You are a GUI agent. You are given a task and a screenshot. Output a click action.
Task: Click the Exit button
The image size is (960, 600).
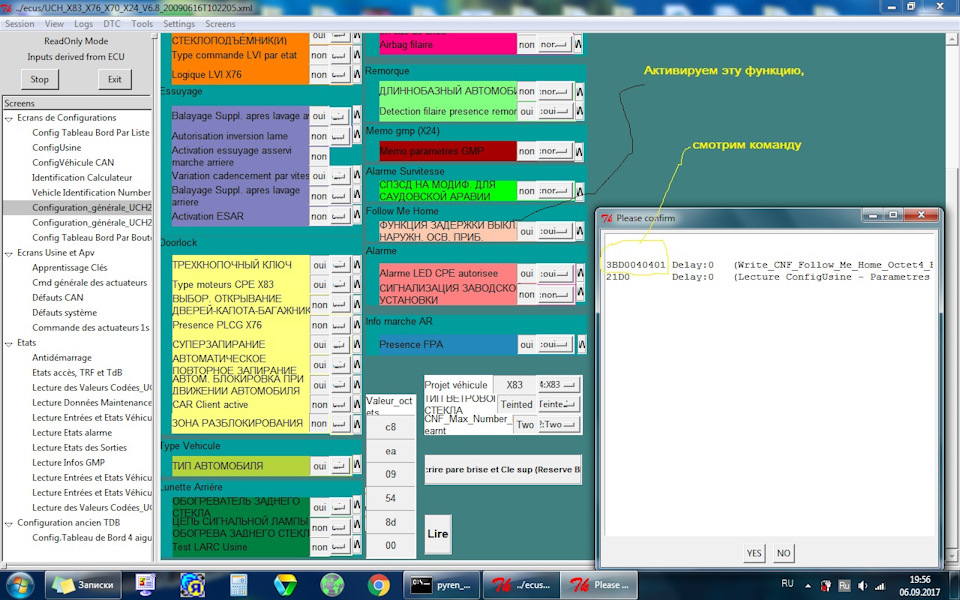pyautogui.click(x=114, y=79)
